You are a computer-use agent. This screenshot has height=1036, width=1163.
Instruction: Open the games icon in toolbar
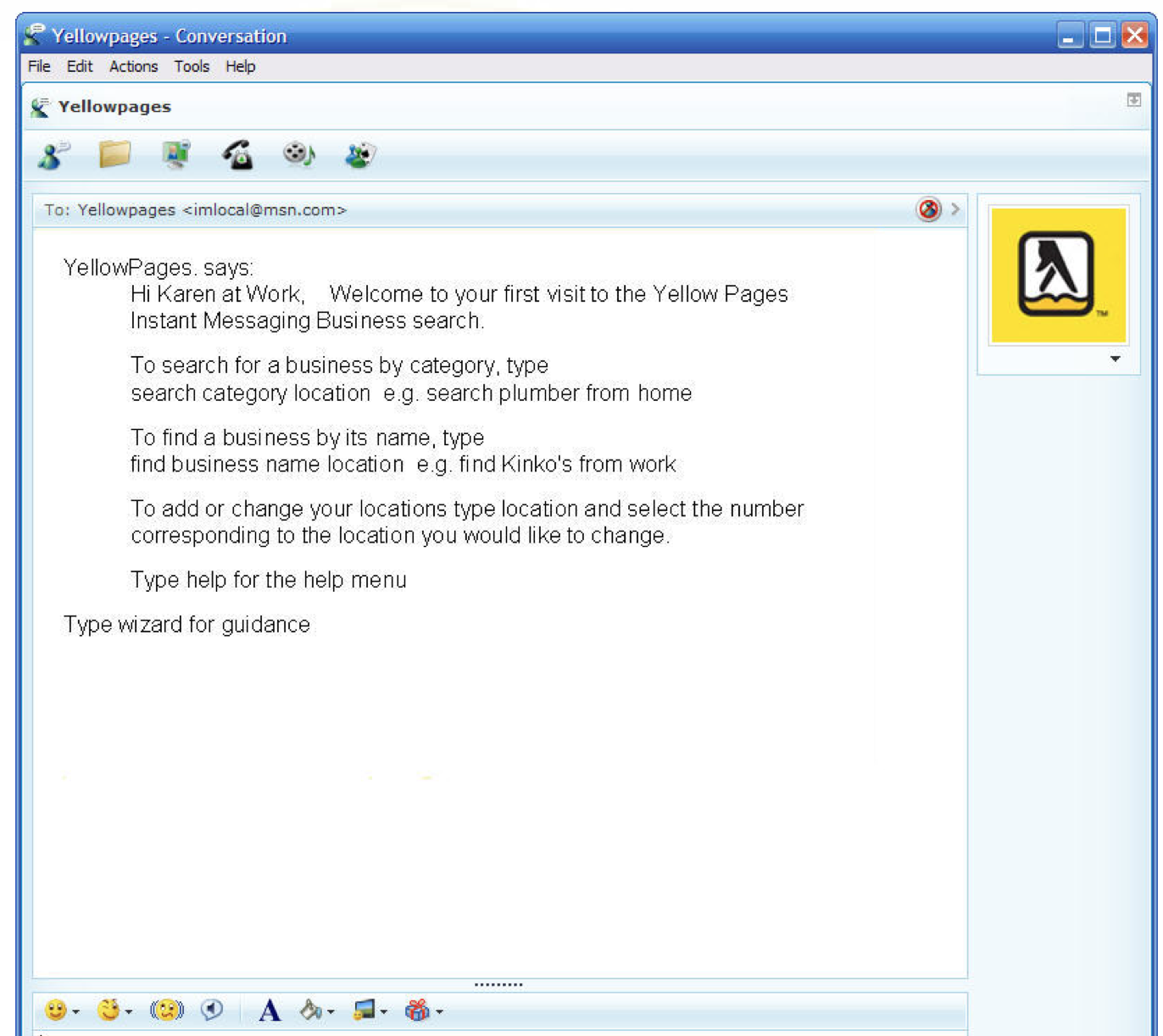click(x=360, y=155)
